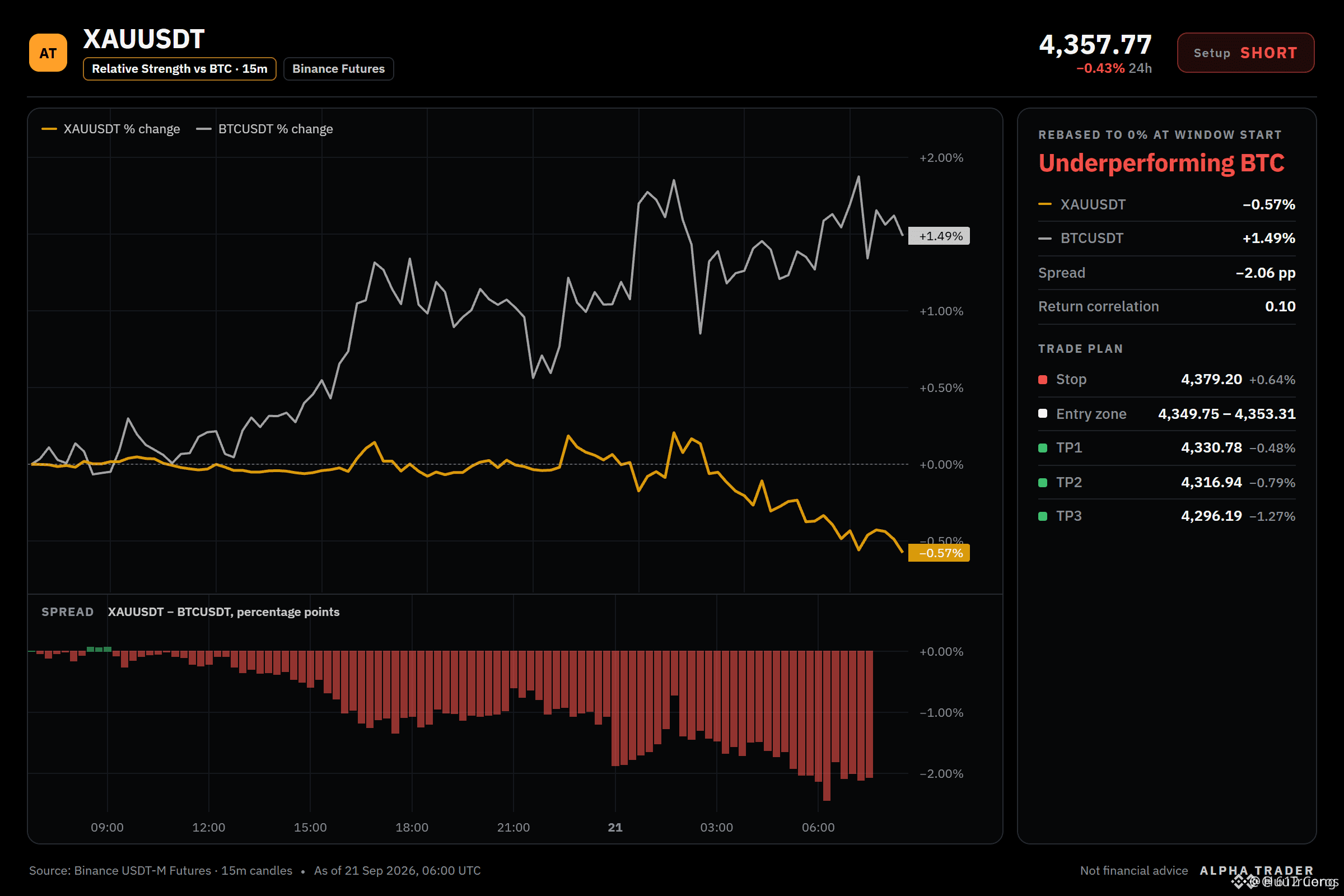Screen dimensions: 1344x896
Task: Click the gray BTCUSDT line marker in panel
Action: pyautogui.click(x=1044, y=239)
